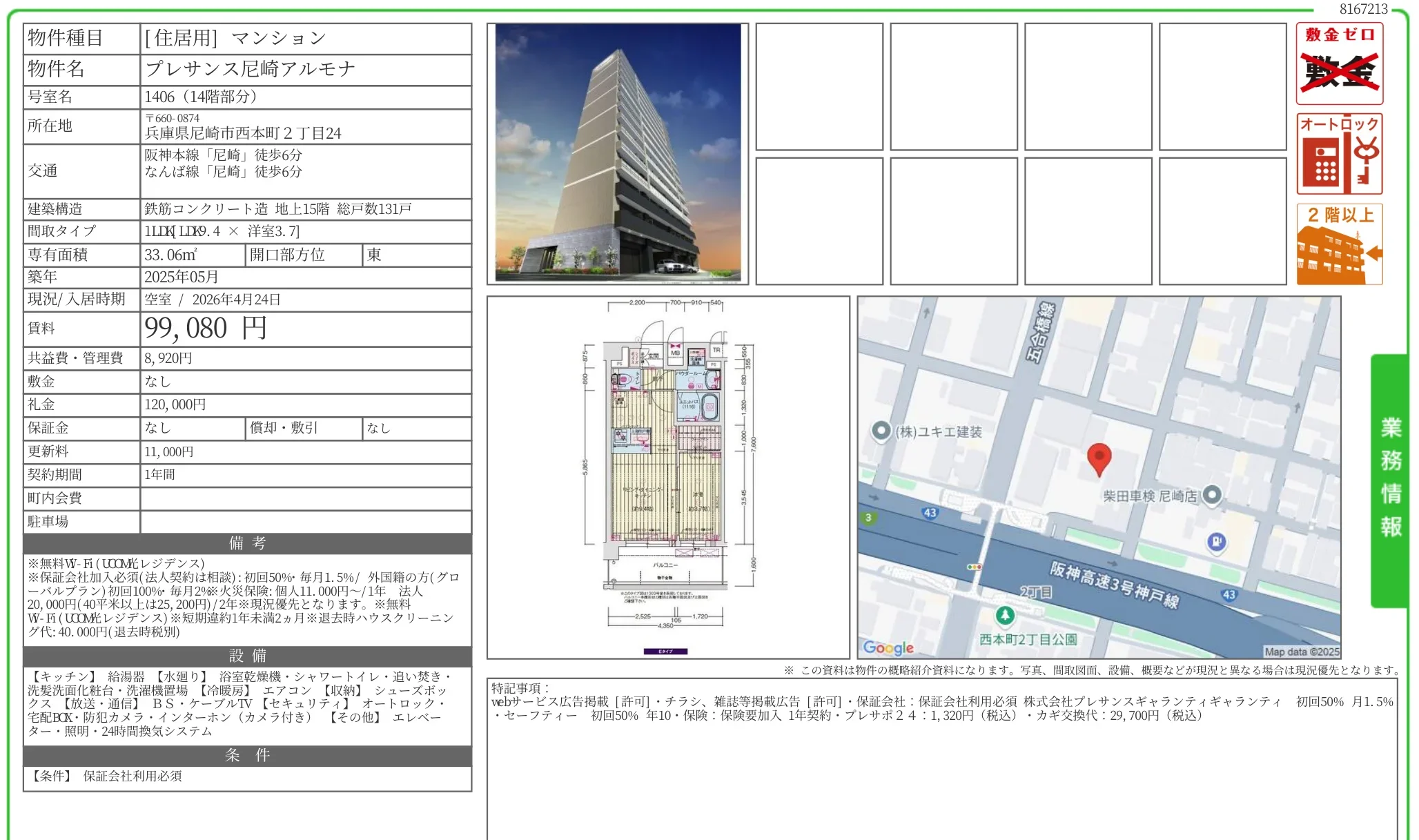Image resolution: width=1419 pixels, height=840 pixels.
Task: Click the (株)ユキエ建装 map marker
Action: [881, 431]
